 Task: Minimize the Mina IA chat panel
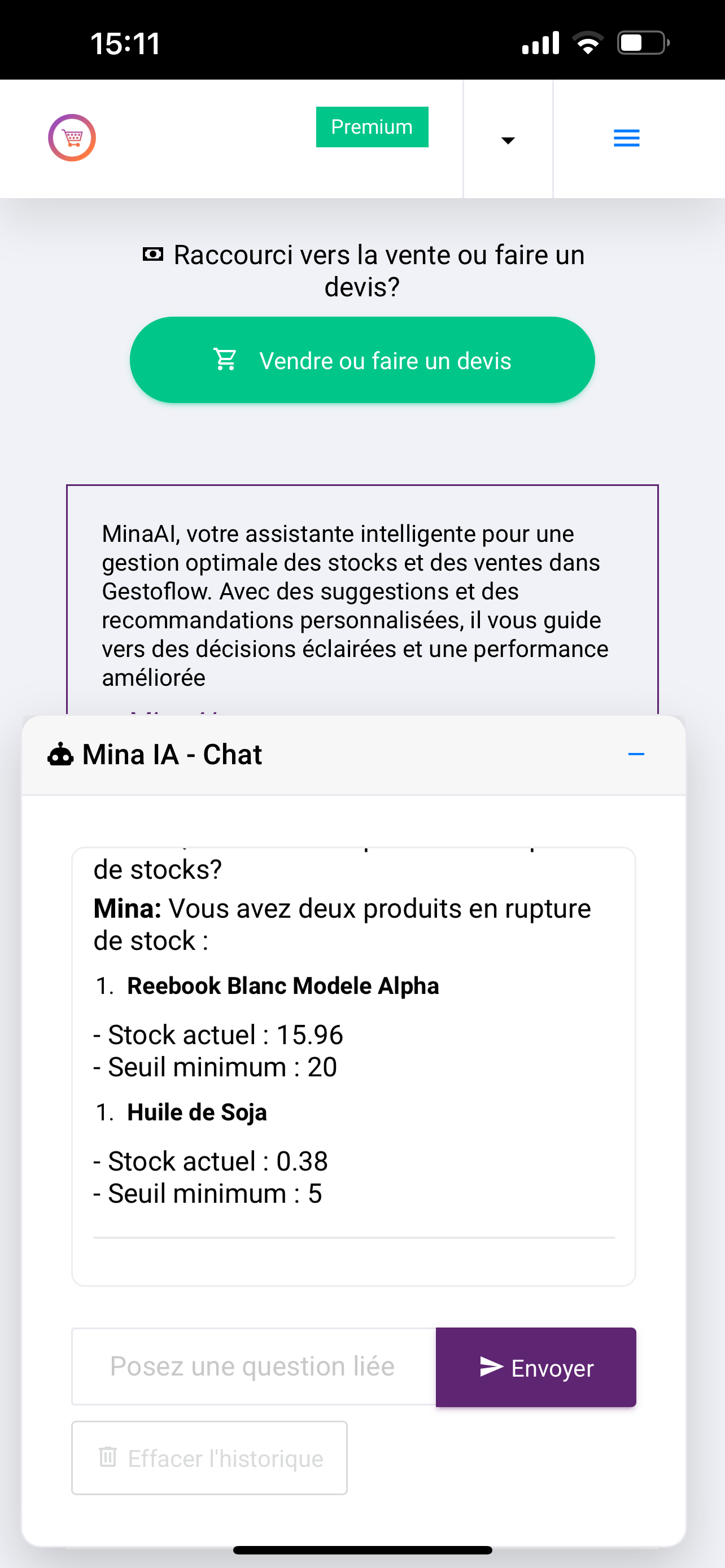636,754
